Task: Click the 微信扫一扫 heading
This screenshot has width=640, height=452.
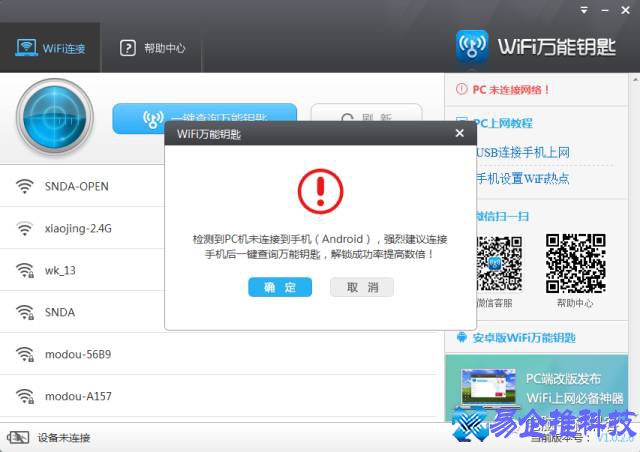Action: pyautogui.click(x=502, y=216)
